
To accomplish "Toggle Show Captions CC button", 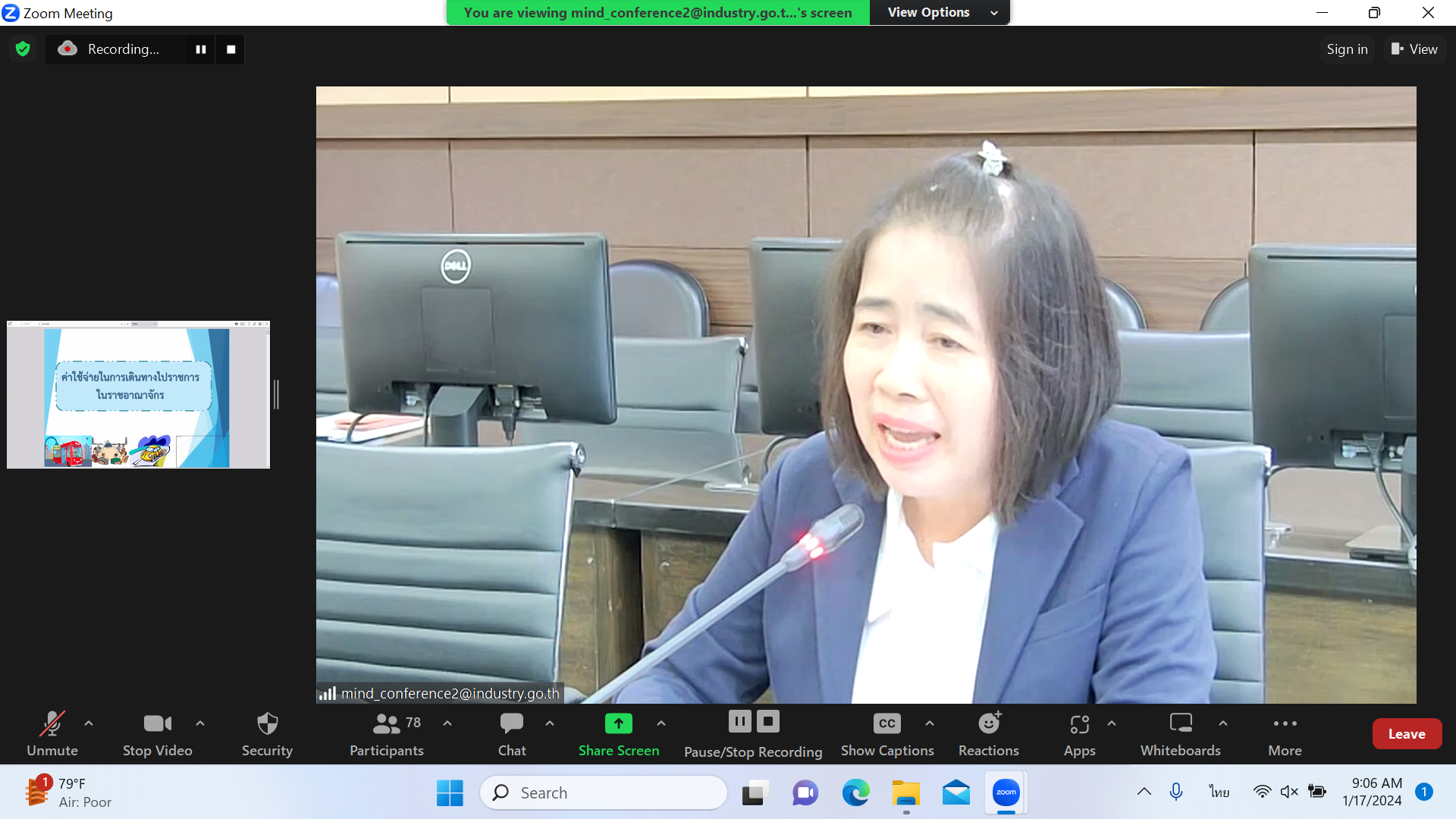I will pyautogui.click(x=886, y=723).
